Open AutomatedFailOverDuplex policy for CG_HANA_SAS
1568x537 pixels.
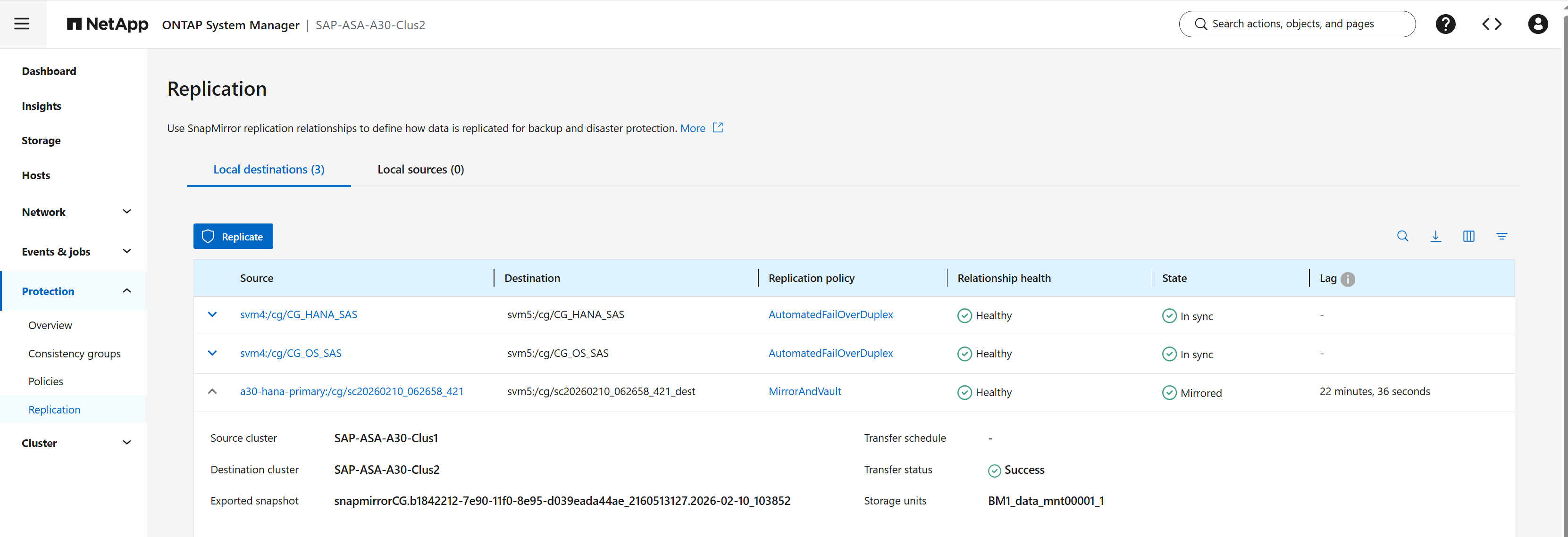click(x=830, y=314)
